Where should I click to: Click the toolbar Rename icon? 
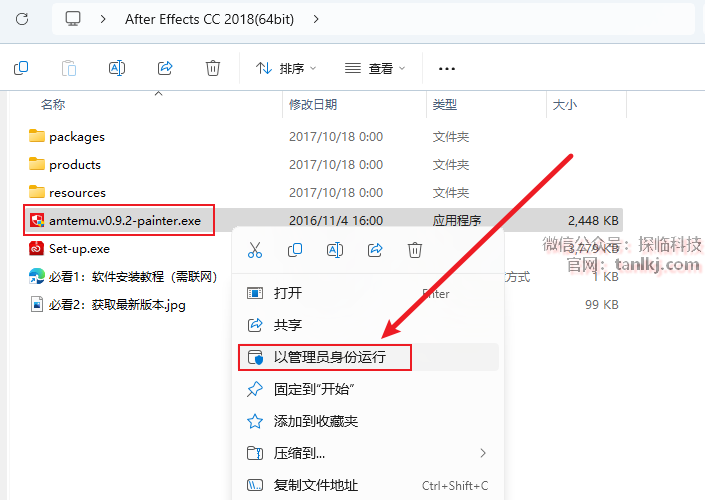117,68
